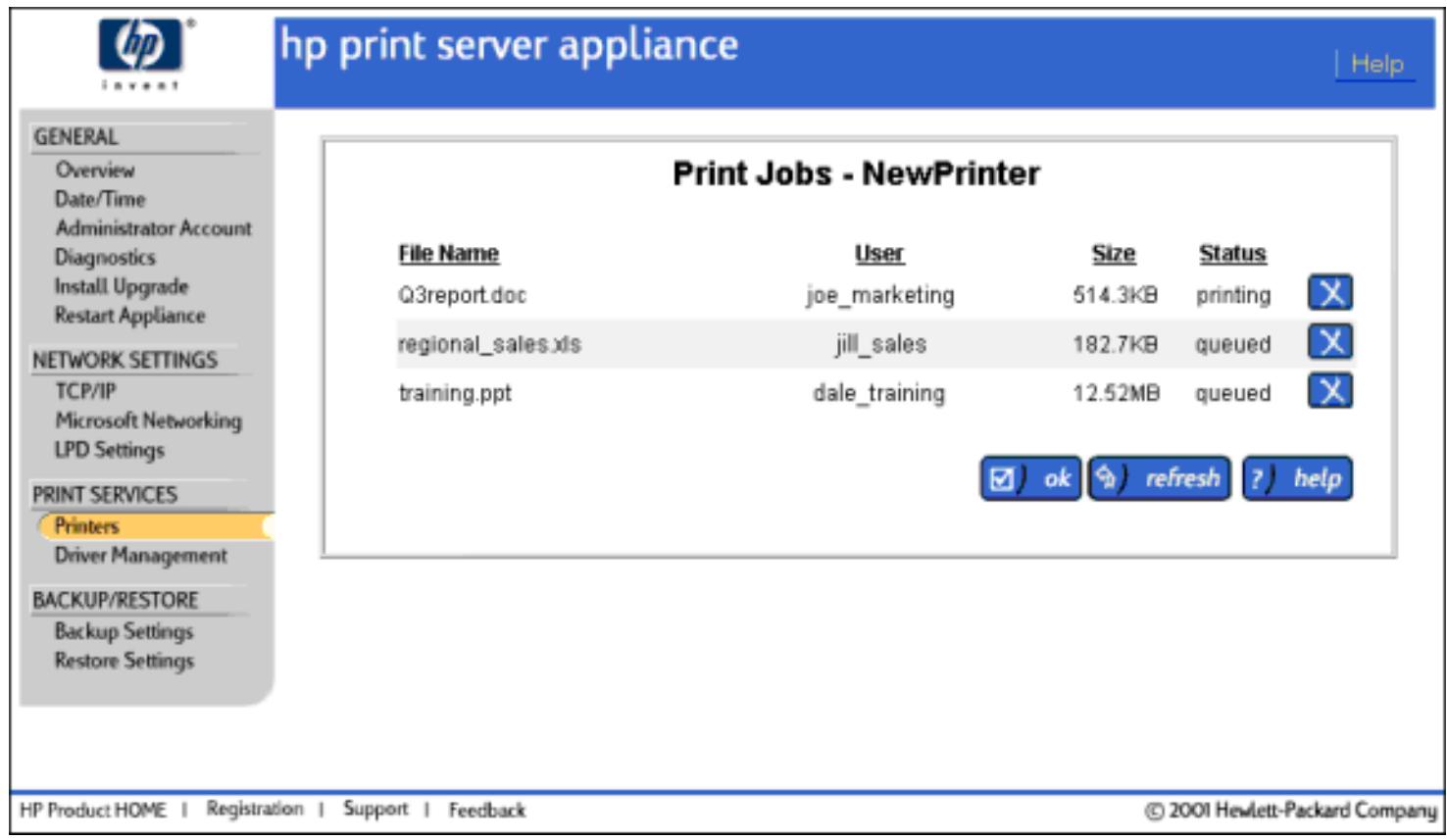Visit HP Product HOME link
Viewport: 1447px width, 840px height.
(93, 810)
